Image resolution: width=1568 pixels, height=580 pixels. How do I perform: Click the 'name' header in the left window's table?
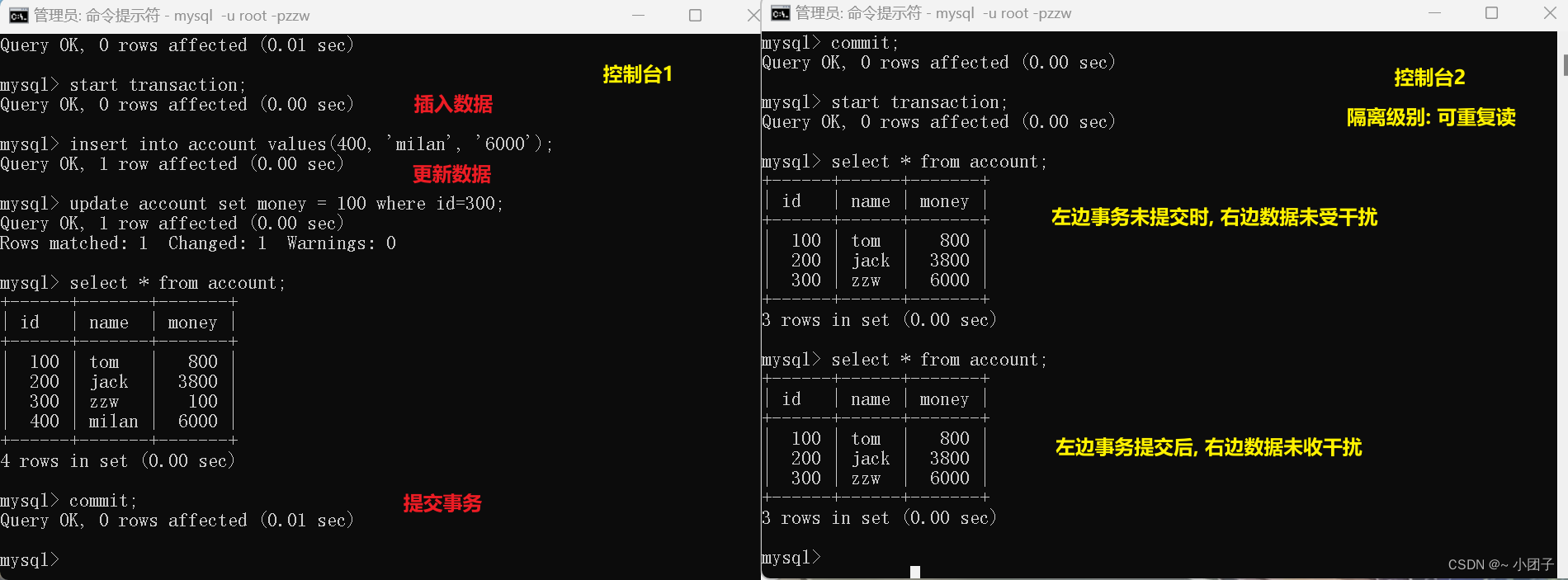click(109, 323)
